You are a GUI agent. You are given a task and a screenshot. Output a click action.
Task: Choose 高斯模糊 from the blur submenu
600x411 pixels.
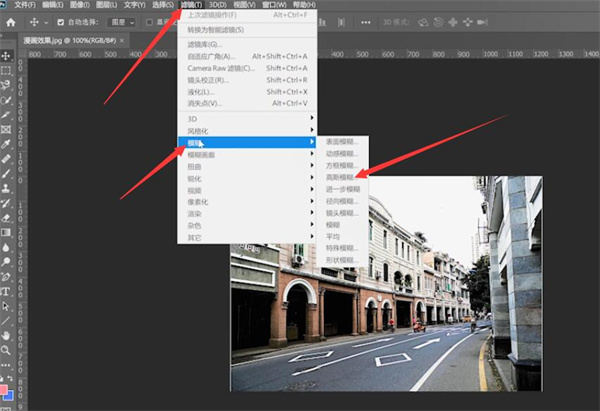click(x=342, y=177)
